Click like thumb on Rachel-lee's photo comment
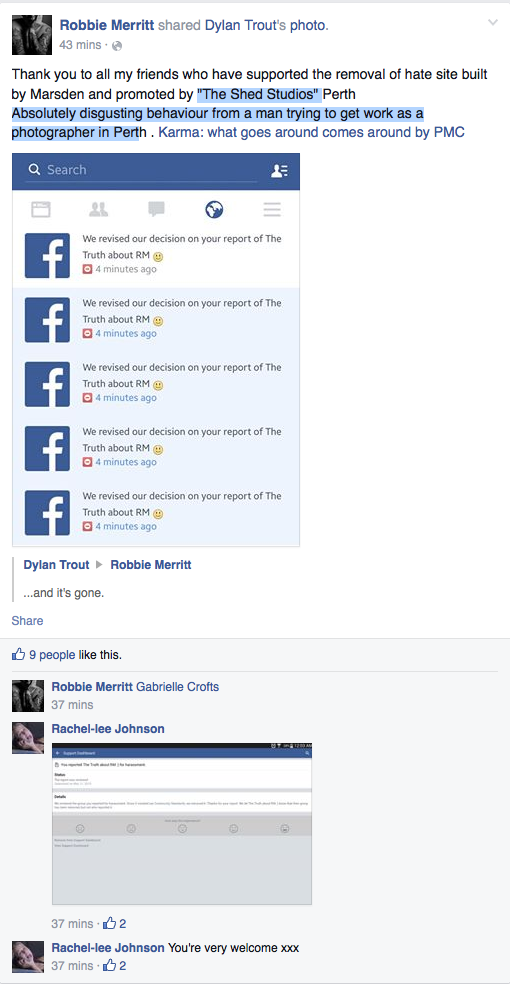This screenshot has height=984, width=510. tap(110, 923)
